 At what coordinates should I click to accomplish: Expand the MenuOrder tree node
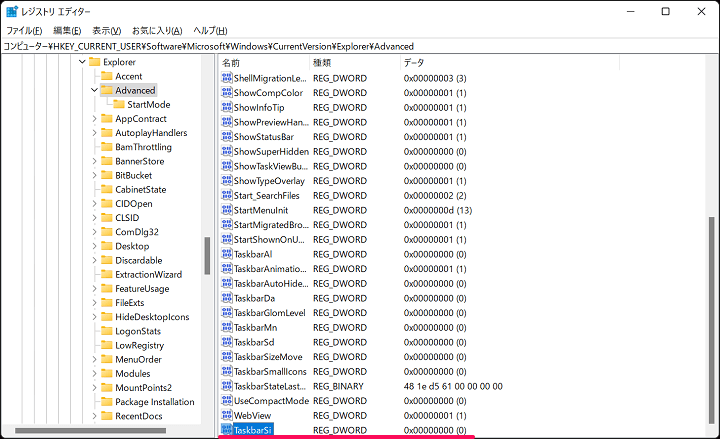pos(94,359)
